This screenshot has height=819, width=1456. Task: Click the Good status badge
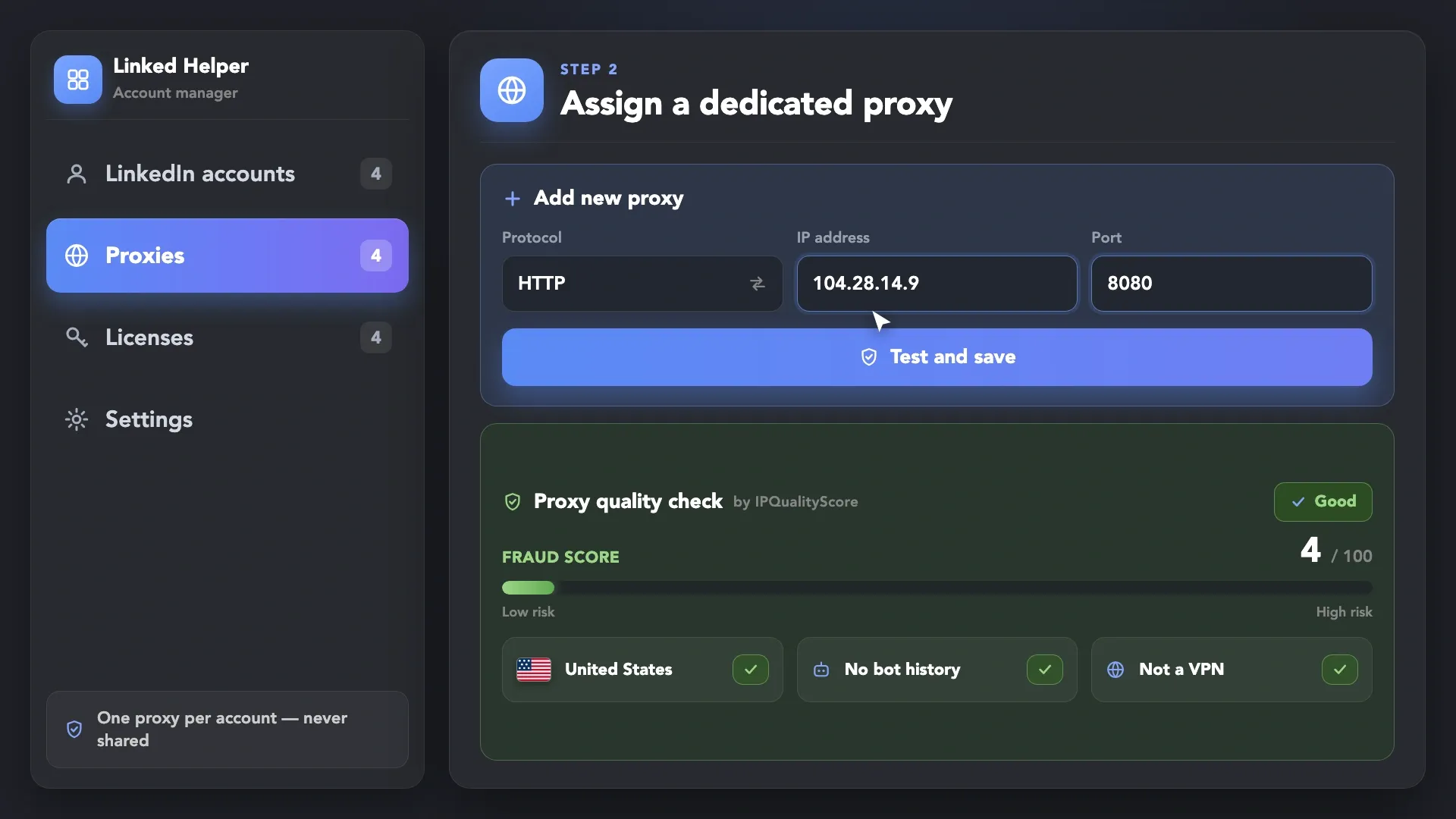pyautogui.click(x=1323, y=502)
